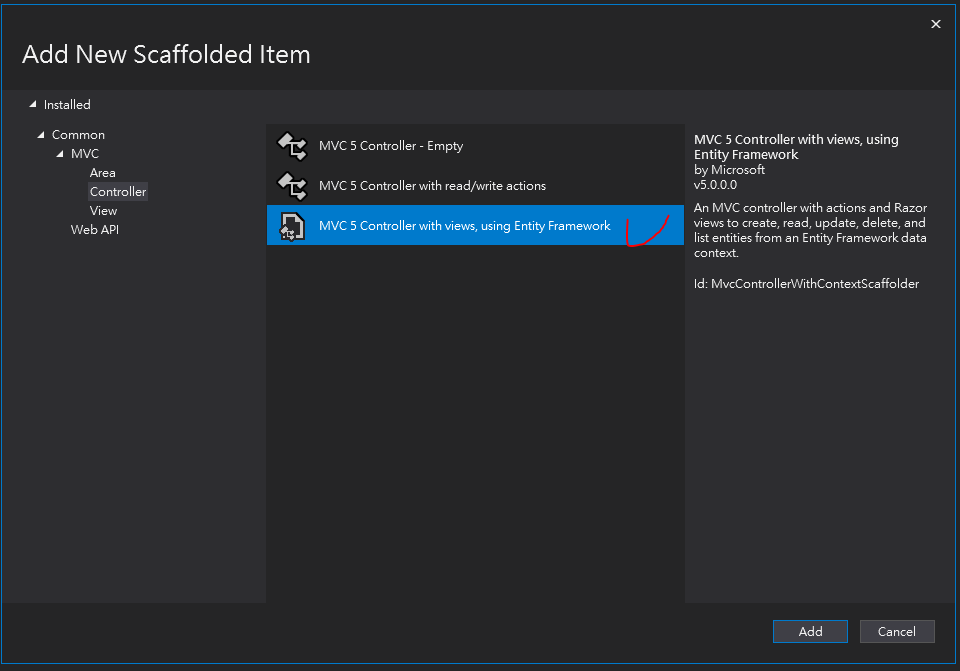The image size is (960, 671).
Task: Choose MVC 5 Controller with views using Entity Framework
Action: (x=464, y=226)
